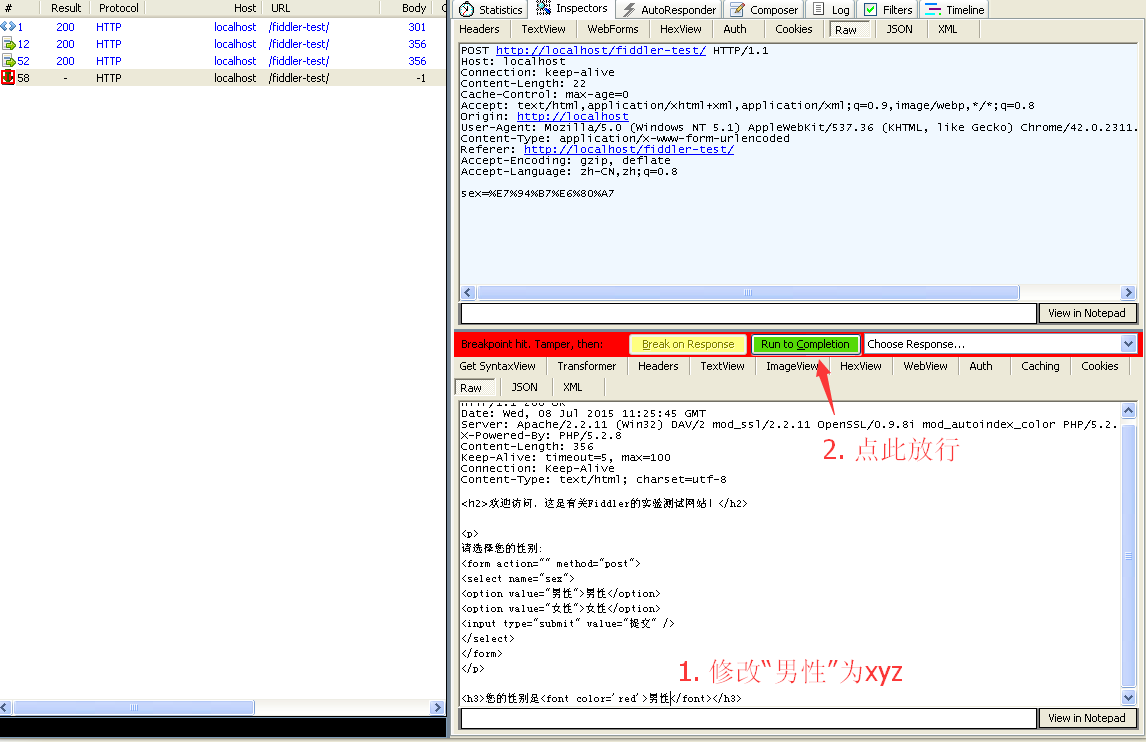
Task: Click the session 1 redirect icon
Action: [x=8, y=26]
